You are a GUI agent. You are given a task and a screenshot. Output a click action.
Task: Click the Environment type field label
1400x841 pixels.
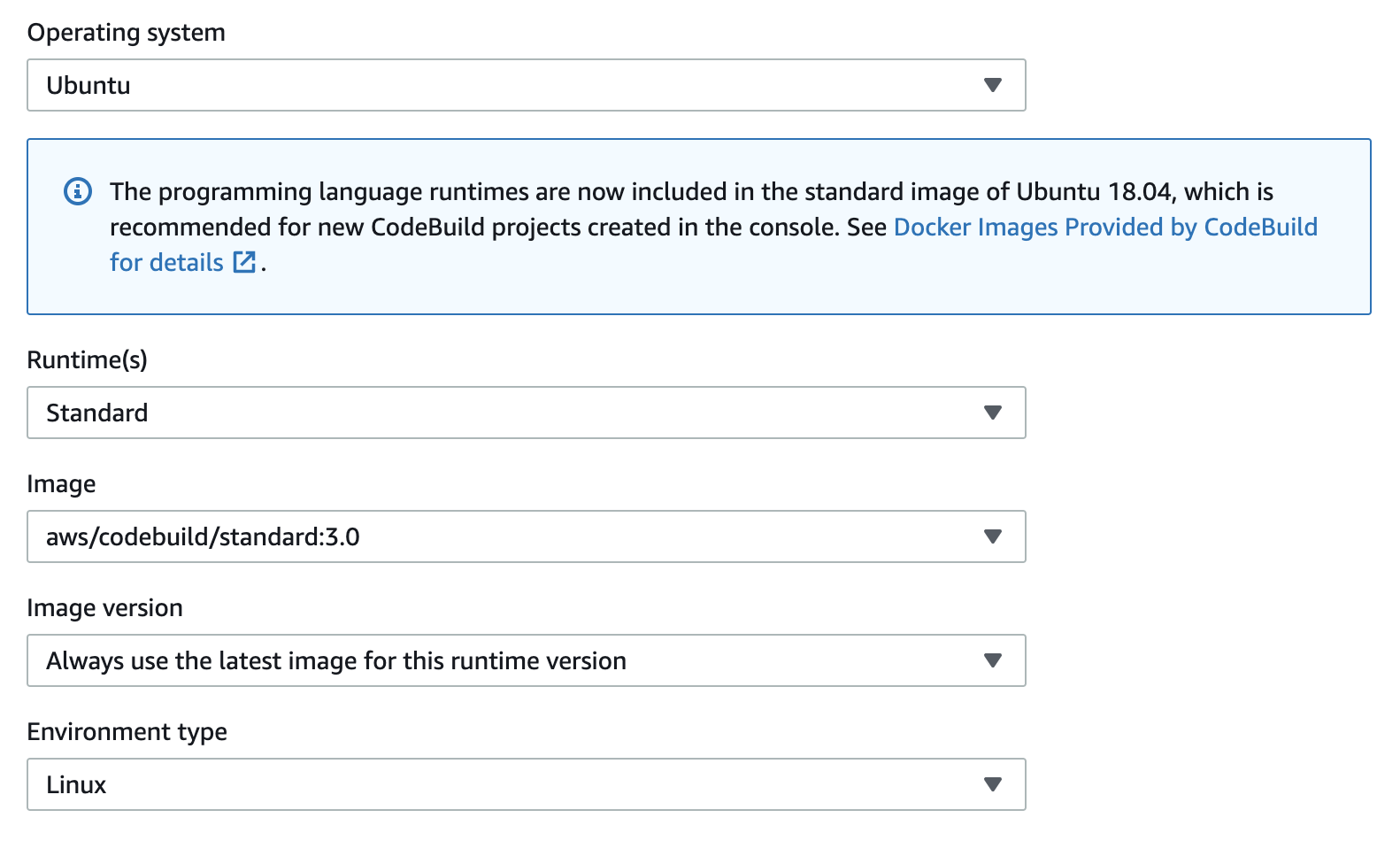tap(127, 731)
